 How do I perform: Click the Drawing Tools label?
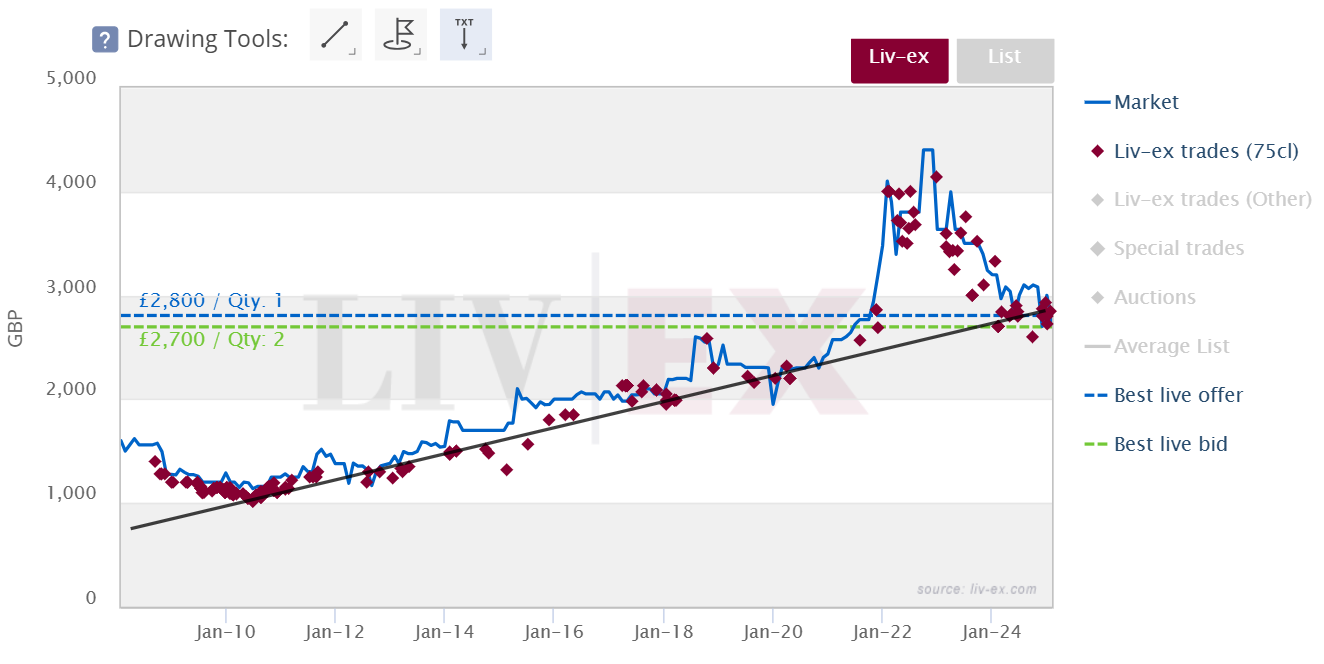[x=208, y=40]
